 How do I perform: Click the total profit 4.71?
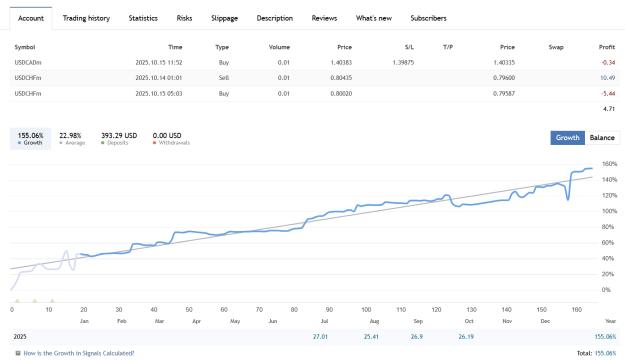pos(609,109)
